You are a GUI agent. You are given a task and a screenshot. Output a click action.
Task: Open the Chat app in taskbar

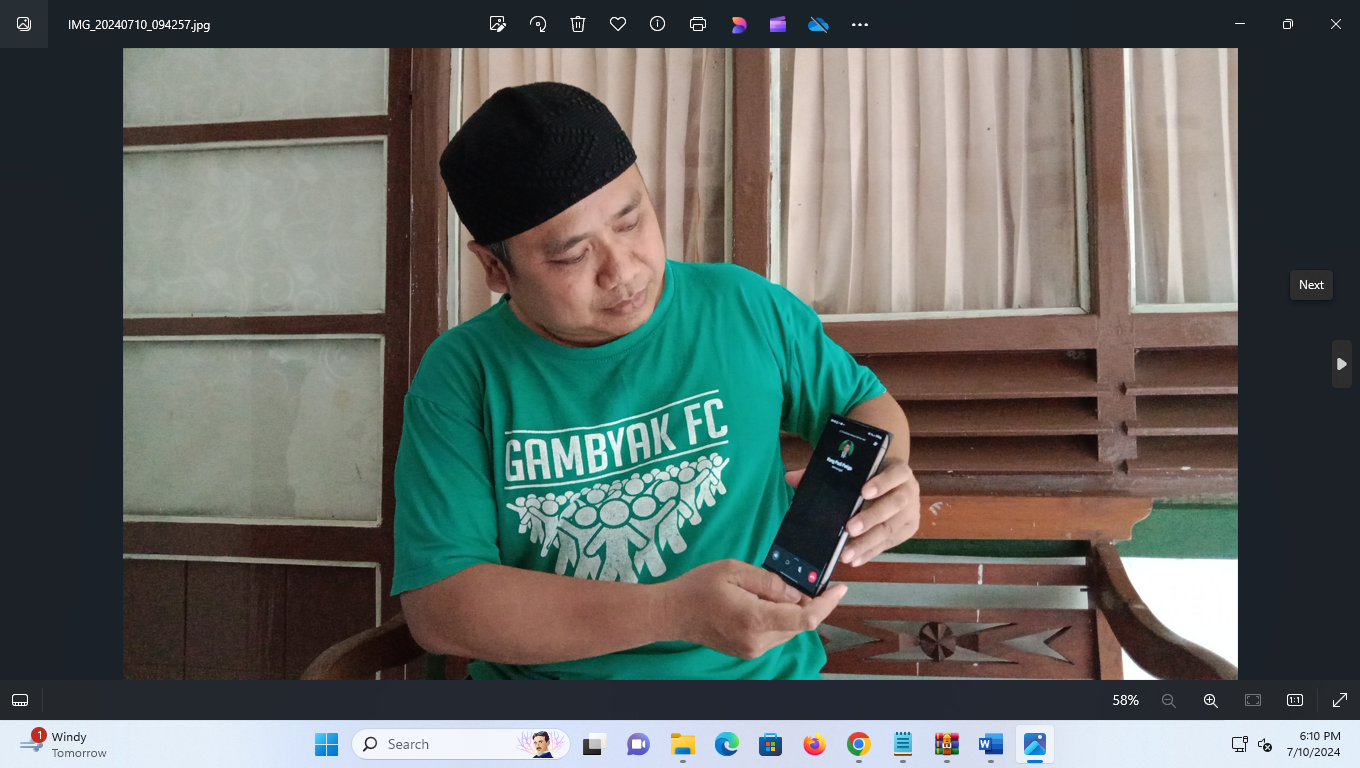(x=638, y=744)
